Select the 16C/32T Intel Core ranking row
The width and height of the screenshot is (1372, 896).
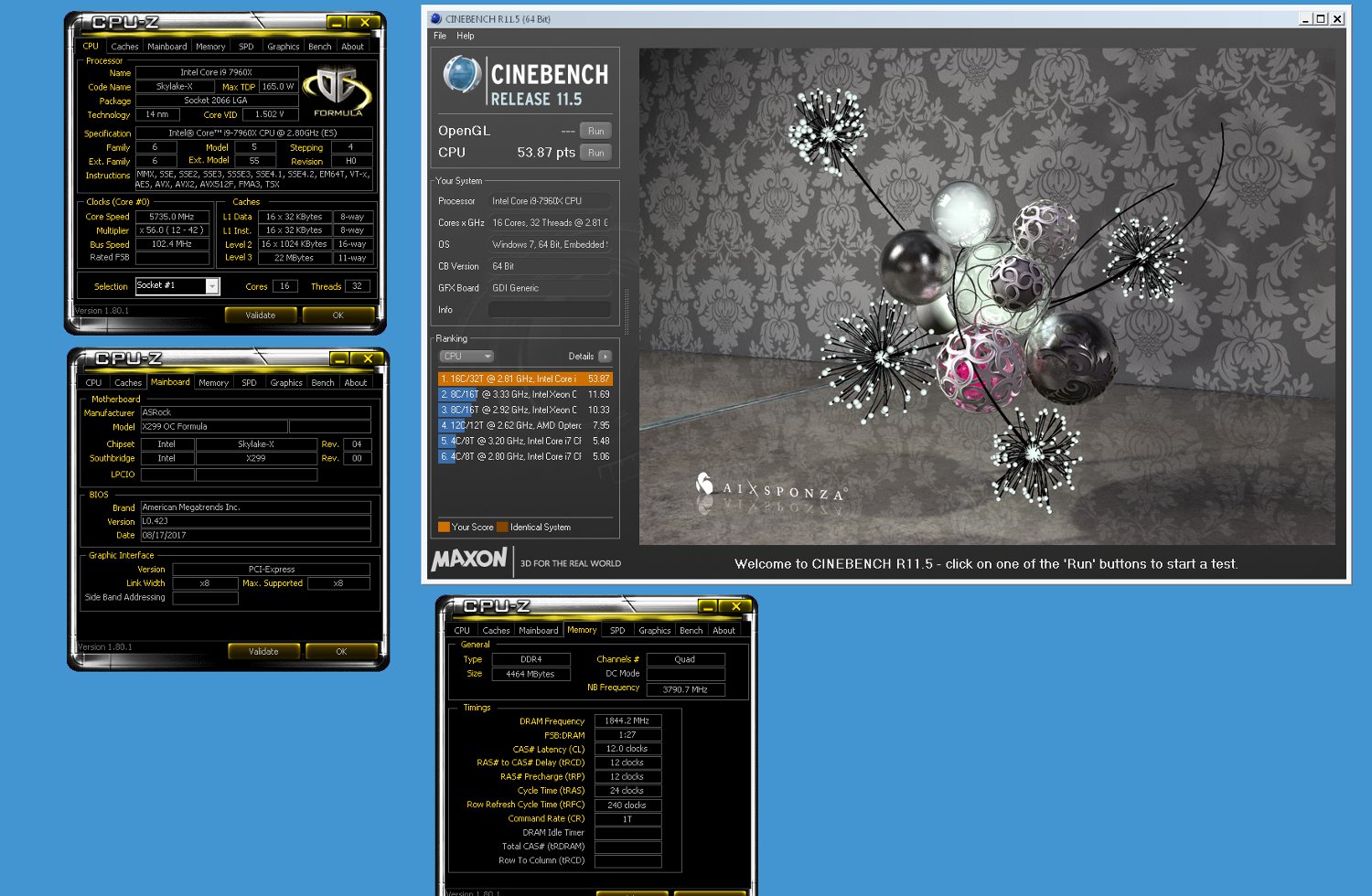click(525, 379)
